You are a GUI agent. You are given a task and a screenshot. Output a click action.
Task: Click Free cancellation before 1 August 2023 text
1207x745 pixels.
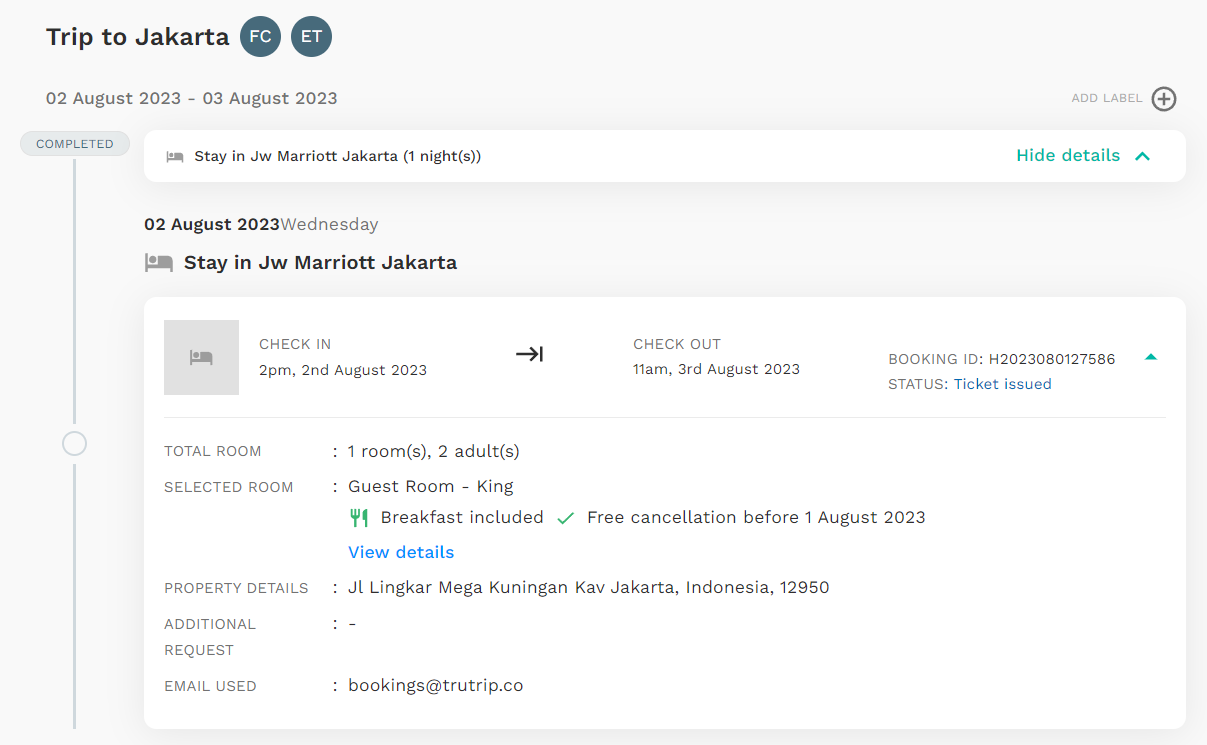tap(756, 518)
